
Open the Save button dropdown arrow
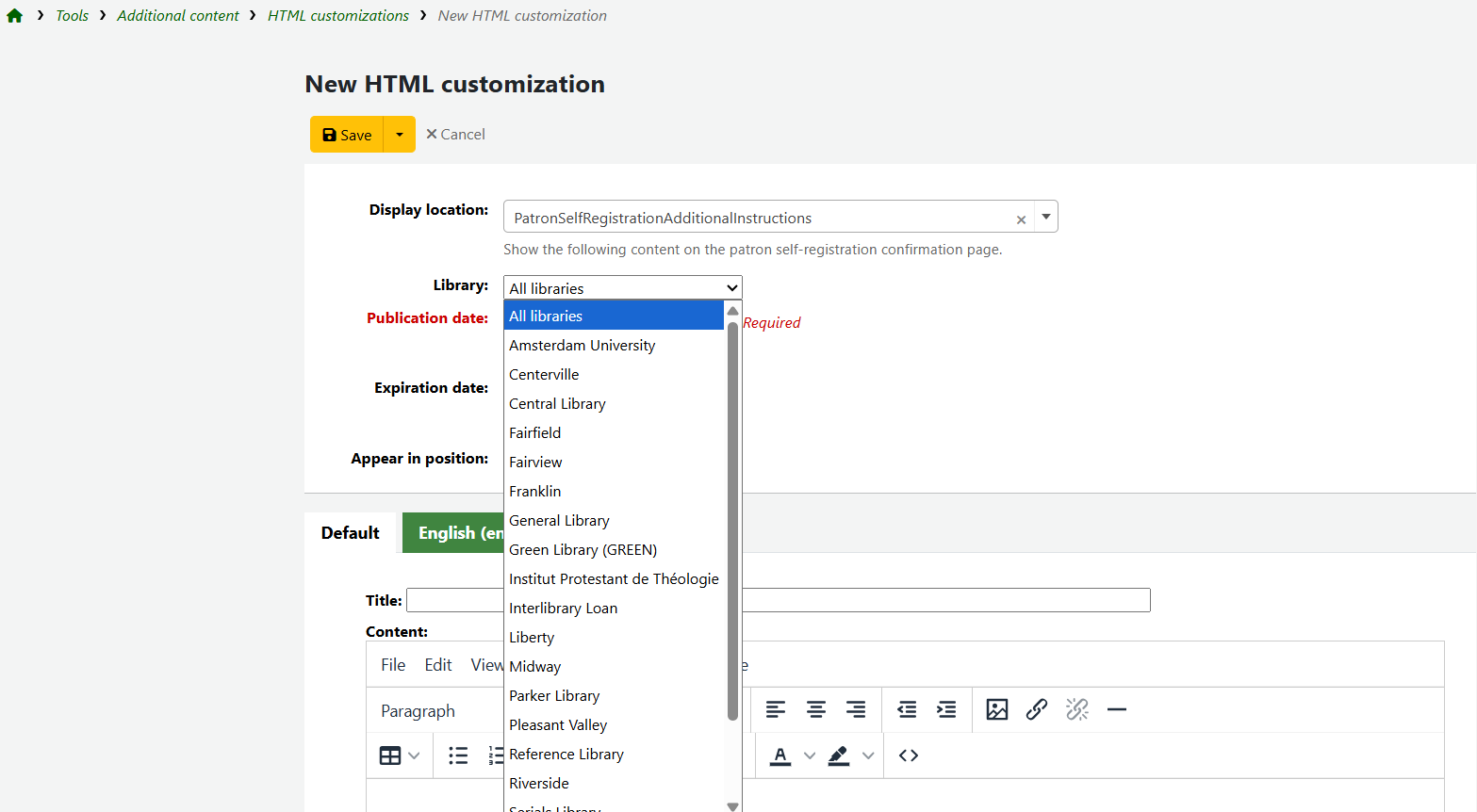(x=400, y=135)
